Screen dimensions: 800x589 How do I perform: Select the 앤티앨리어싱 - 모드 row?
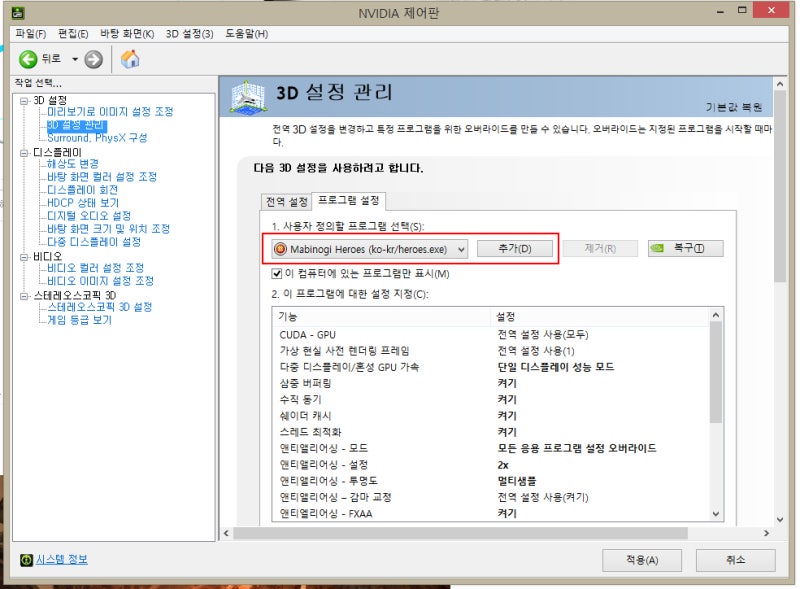click(491, 449)
